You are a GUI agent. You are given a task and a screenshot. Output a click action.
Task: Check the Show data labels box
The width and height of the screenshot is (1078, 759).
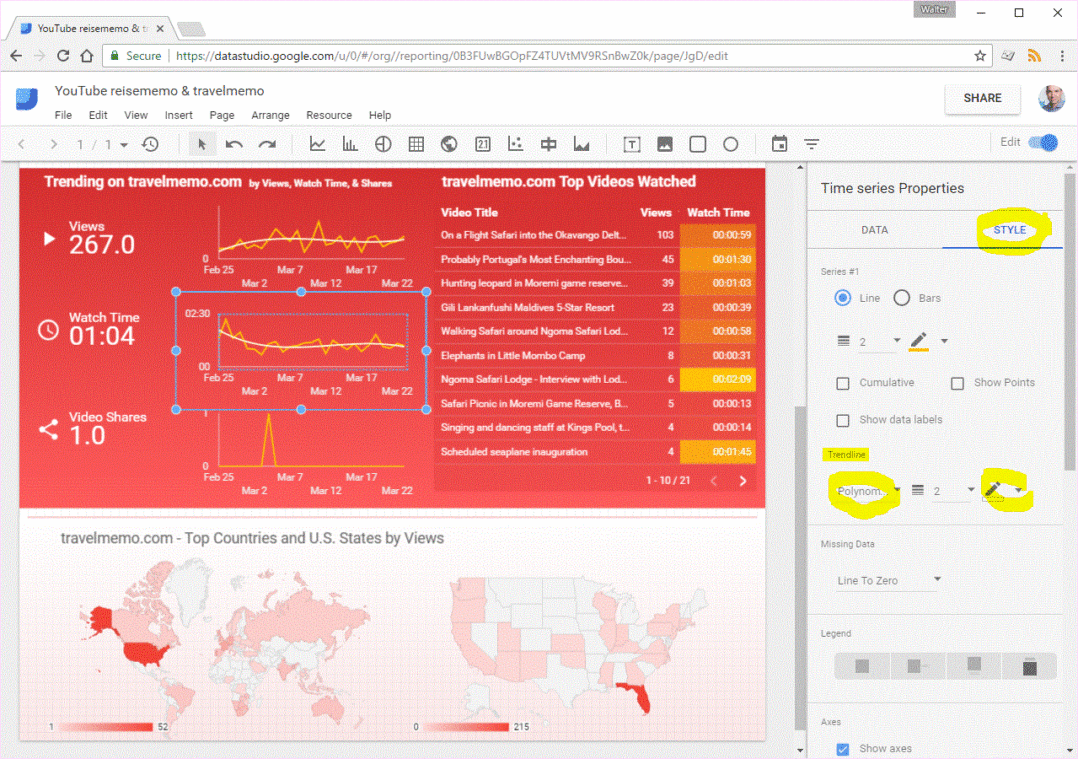point(843,420)
